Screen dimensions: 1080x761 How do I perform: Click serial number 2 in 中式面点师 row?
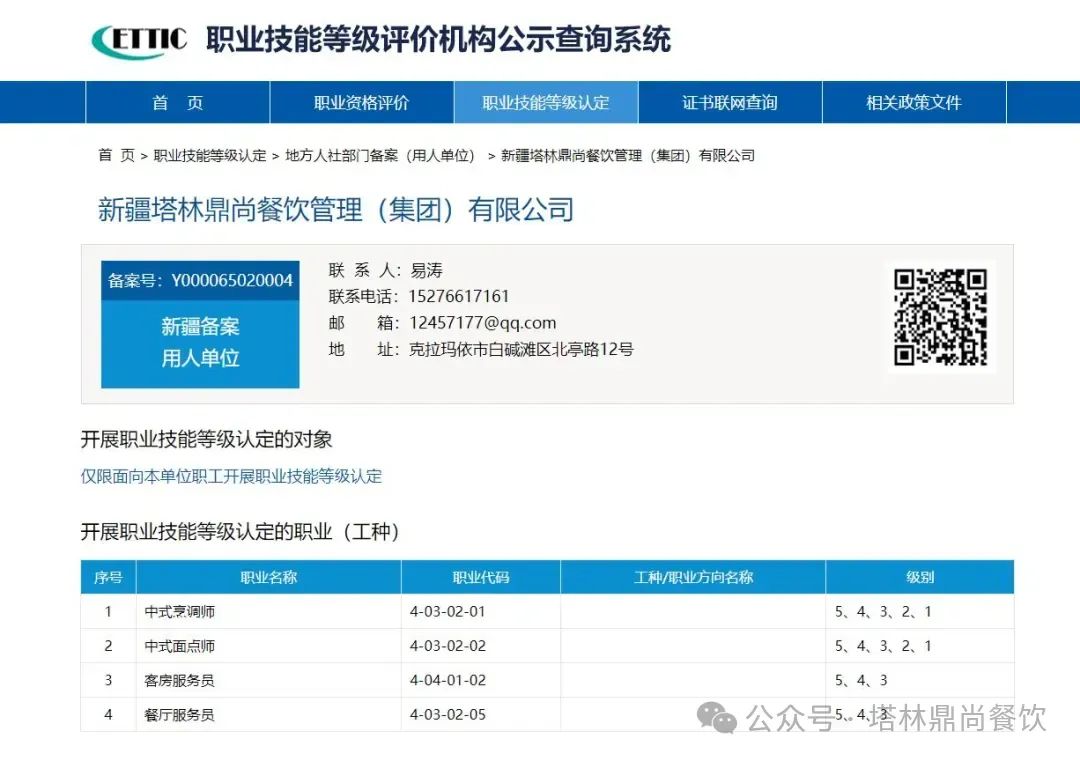108,646
